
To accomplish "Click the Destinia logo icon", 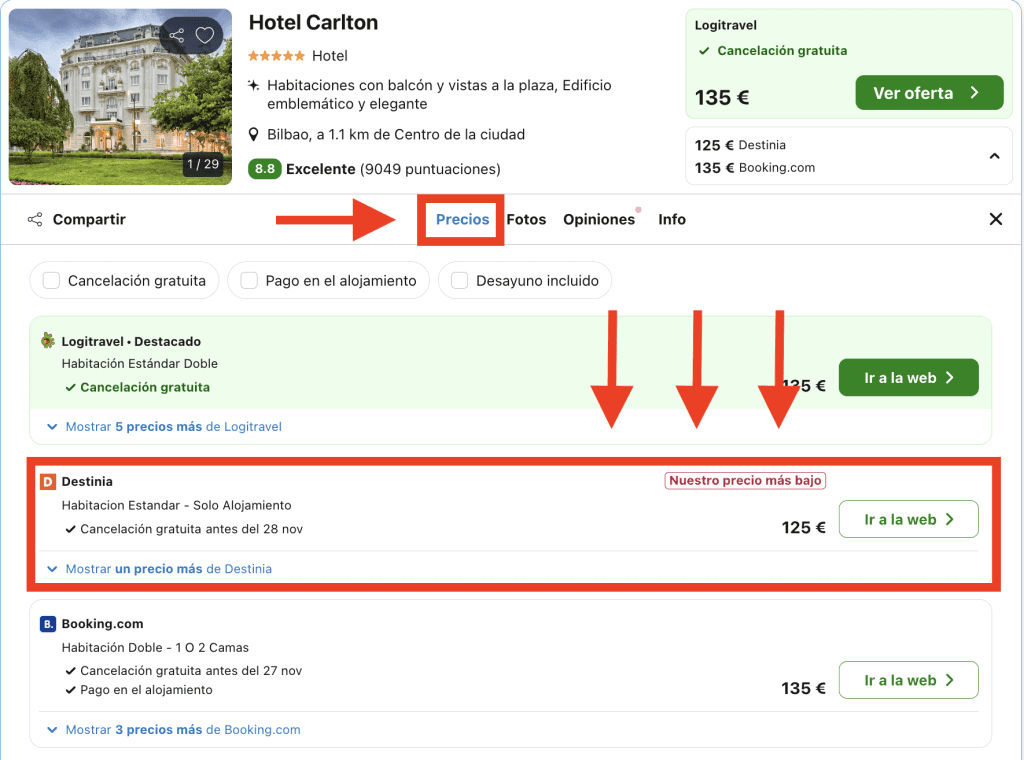I will pyautogui.click(x=48, y=482).
